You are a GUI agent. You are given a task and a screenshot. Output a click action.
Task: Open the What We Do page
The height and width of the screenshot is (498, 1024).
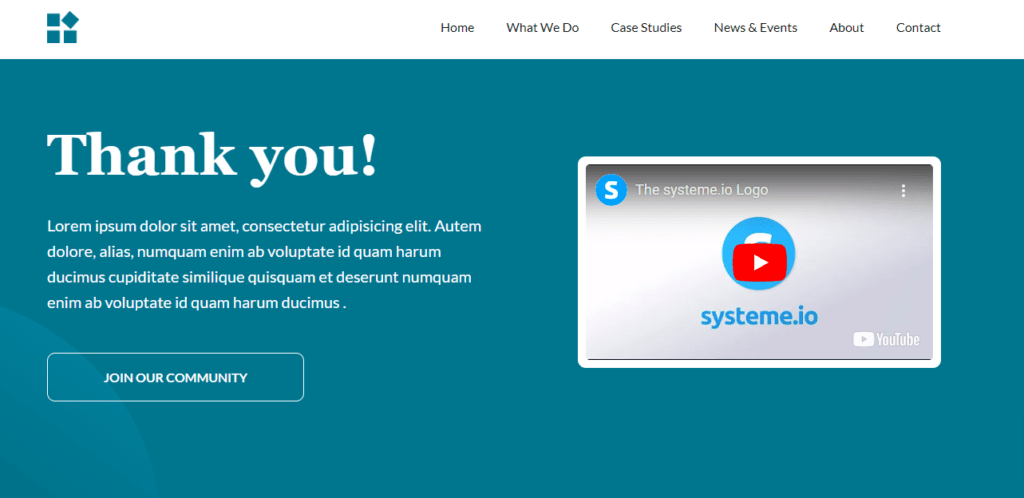click(x=543, y=27)
